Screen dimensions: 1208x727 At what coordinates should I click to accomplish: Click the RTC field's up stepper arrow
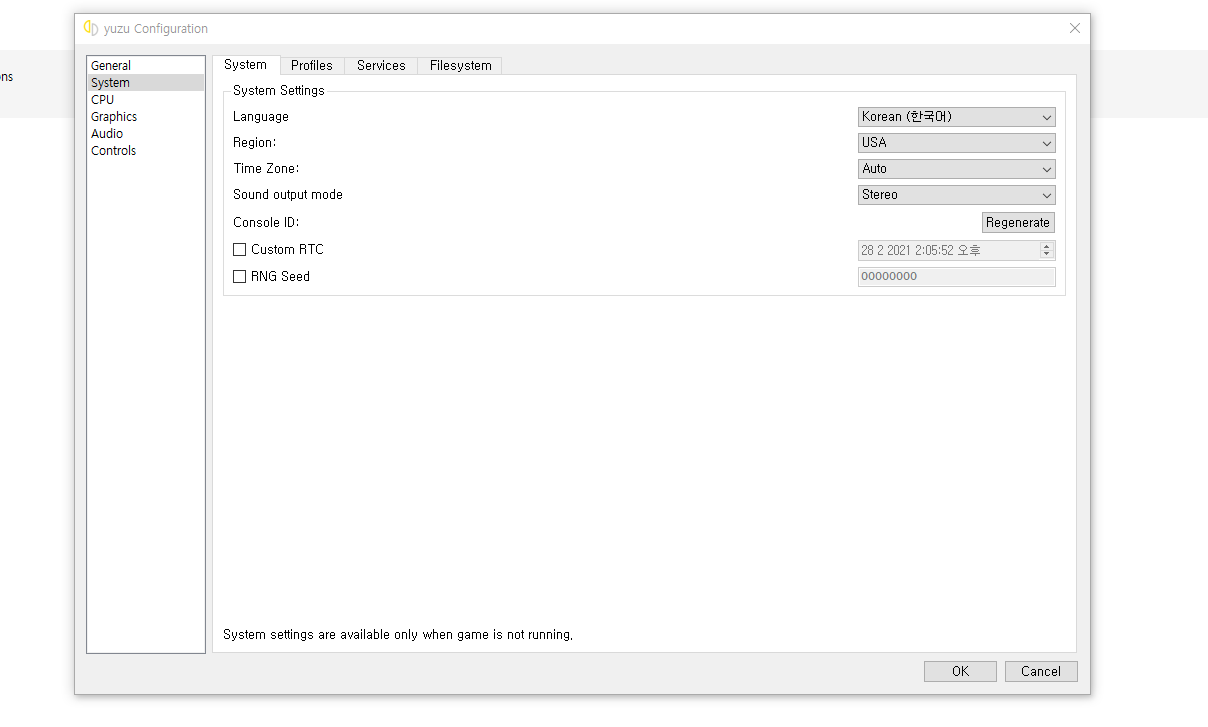click(1047, 246)
